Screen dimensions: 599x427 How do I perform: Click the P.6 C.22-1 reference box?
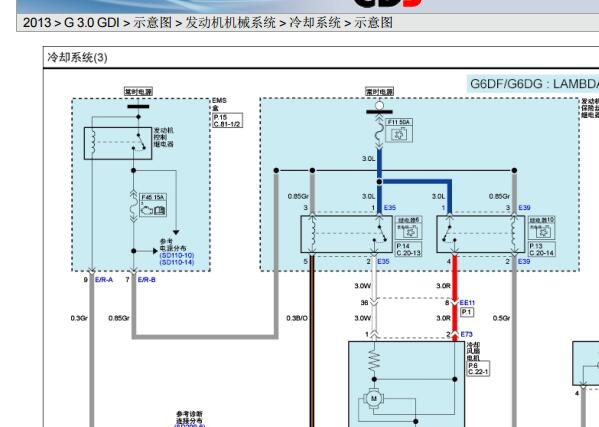(x=478, y=369)
